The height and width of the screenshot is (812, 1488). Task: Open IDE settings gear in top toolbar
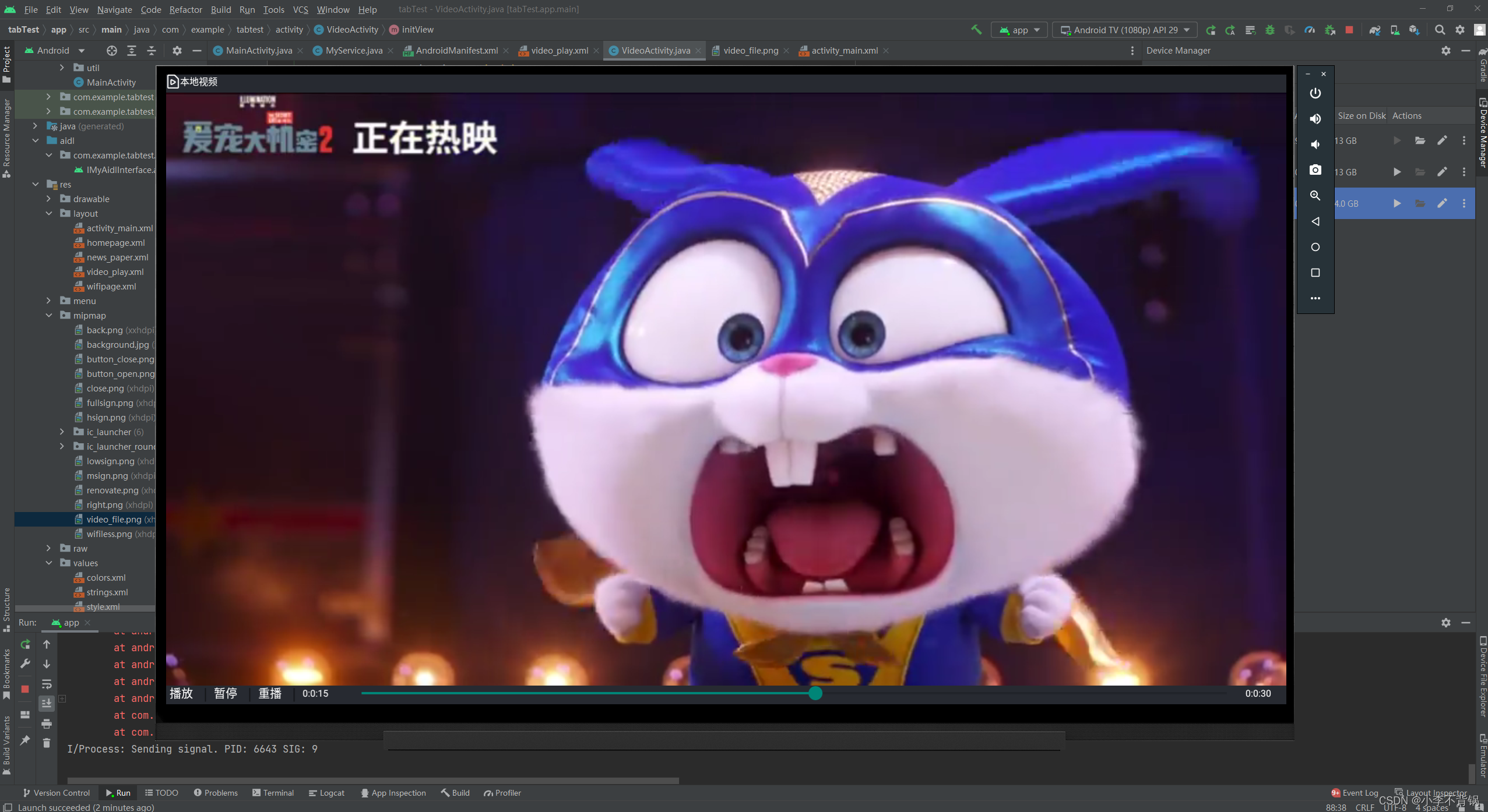pos(1459,30)
